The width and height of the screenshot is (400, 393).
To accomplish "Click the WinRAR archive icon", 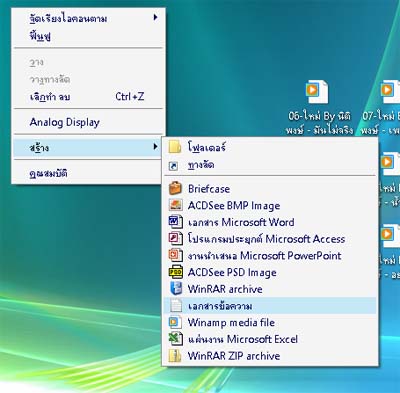I will coord(176,289).
